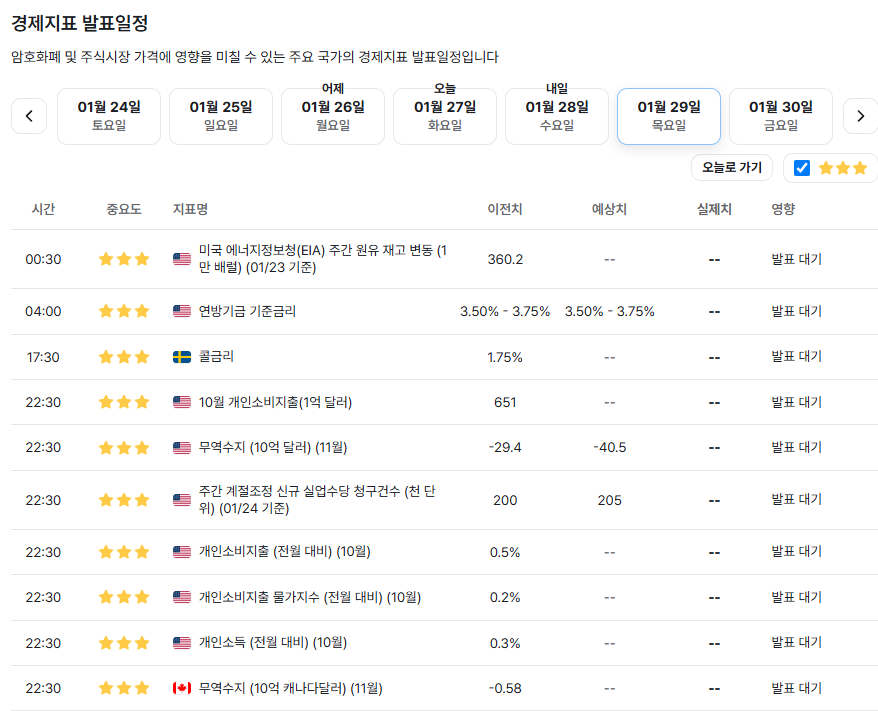The image size is (878, 711).
Task: Click importance stars in the 17:30 콜금리 row
Action: (x=124, y=357)
